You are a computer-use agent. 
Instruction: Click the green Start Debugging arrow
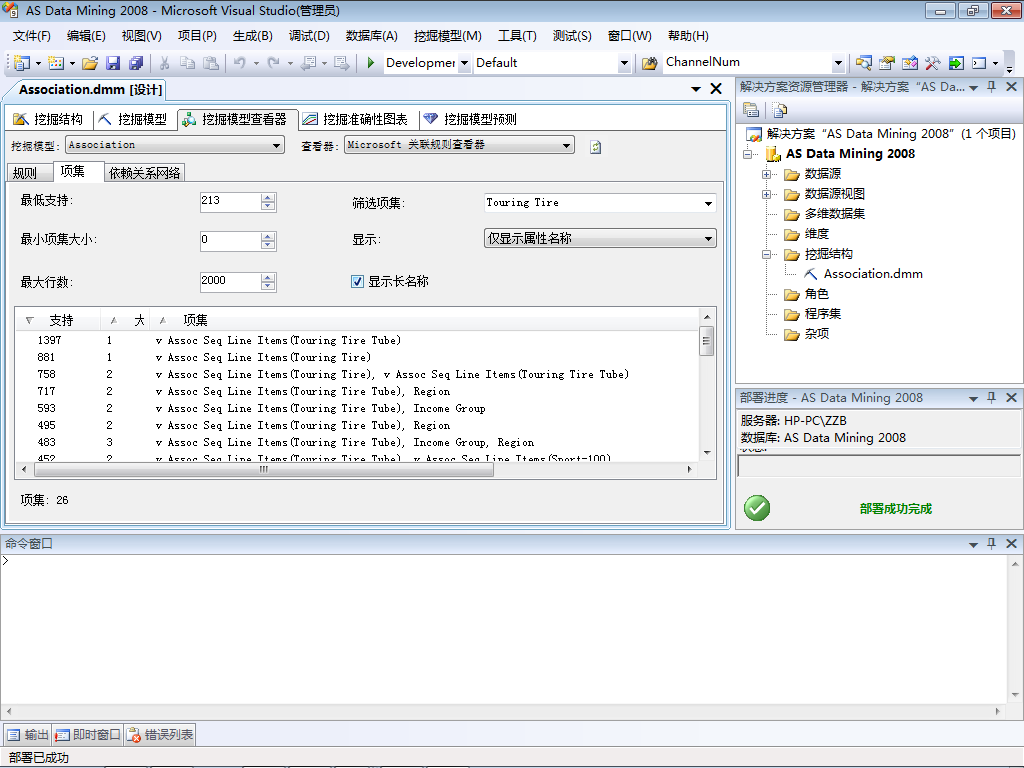(x=370, y=63)
